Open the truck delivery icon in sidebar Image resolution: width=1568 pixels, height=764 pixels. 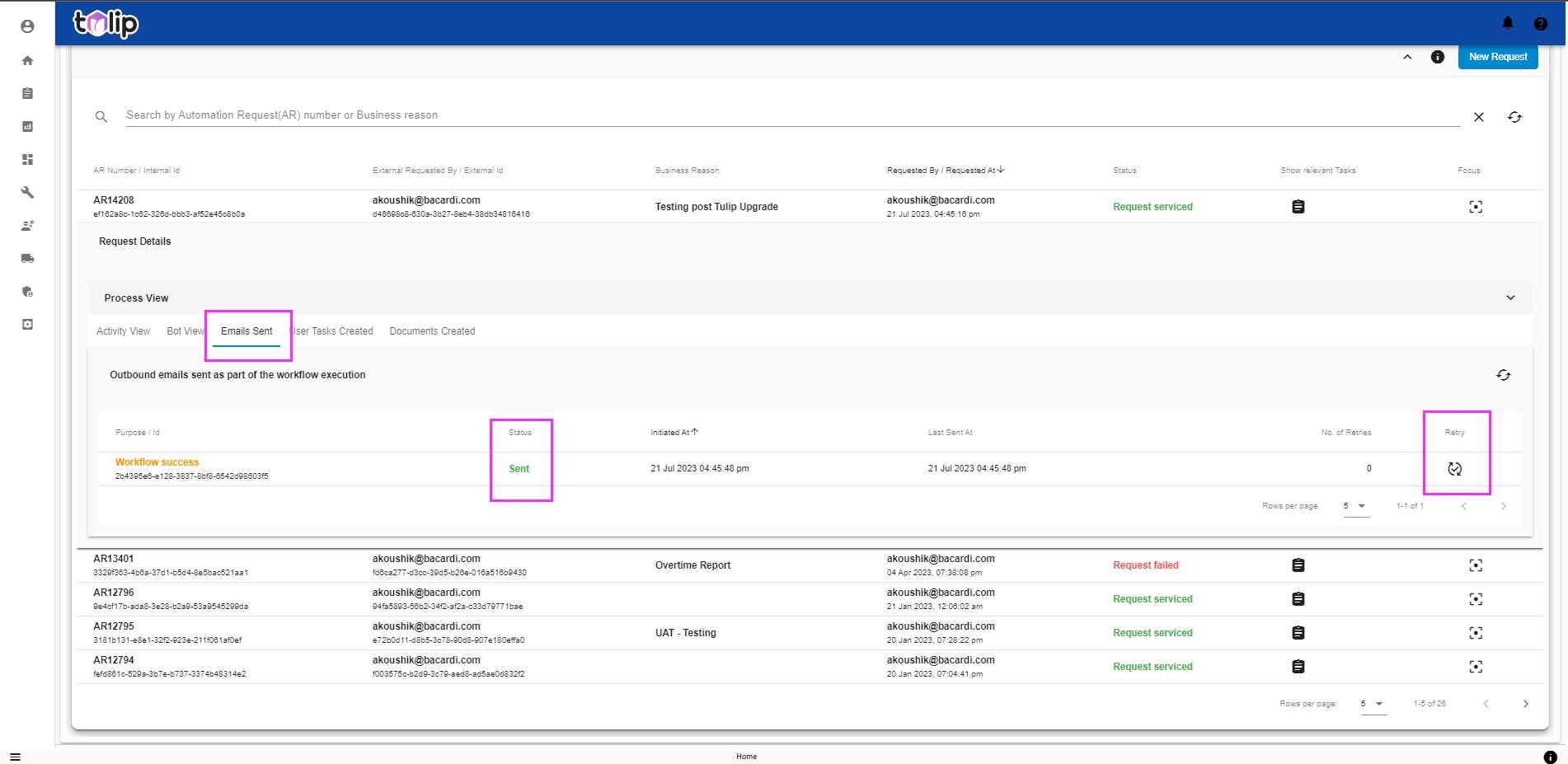(27, 258)
